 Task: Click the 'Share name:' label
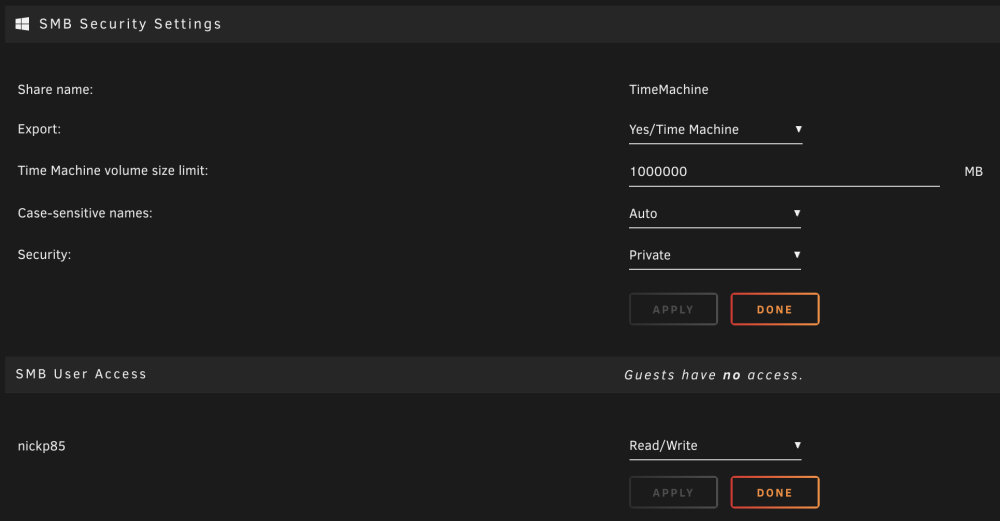[55, 90]
